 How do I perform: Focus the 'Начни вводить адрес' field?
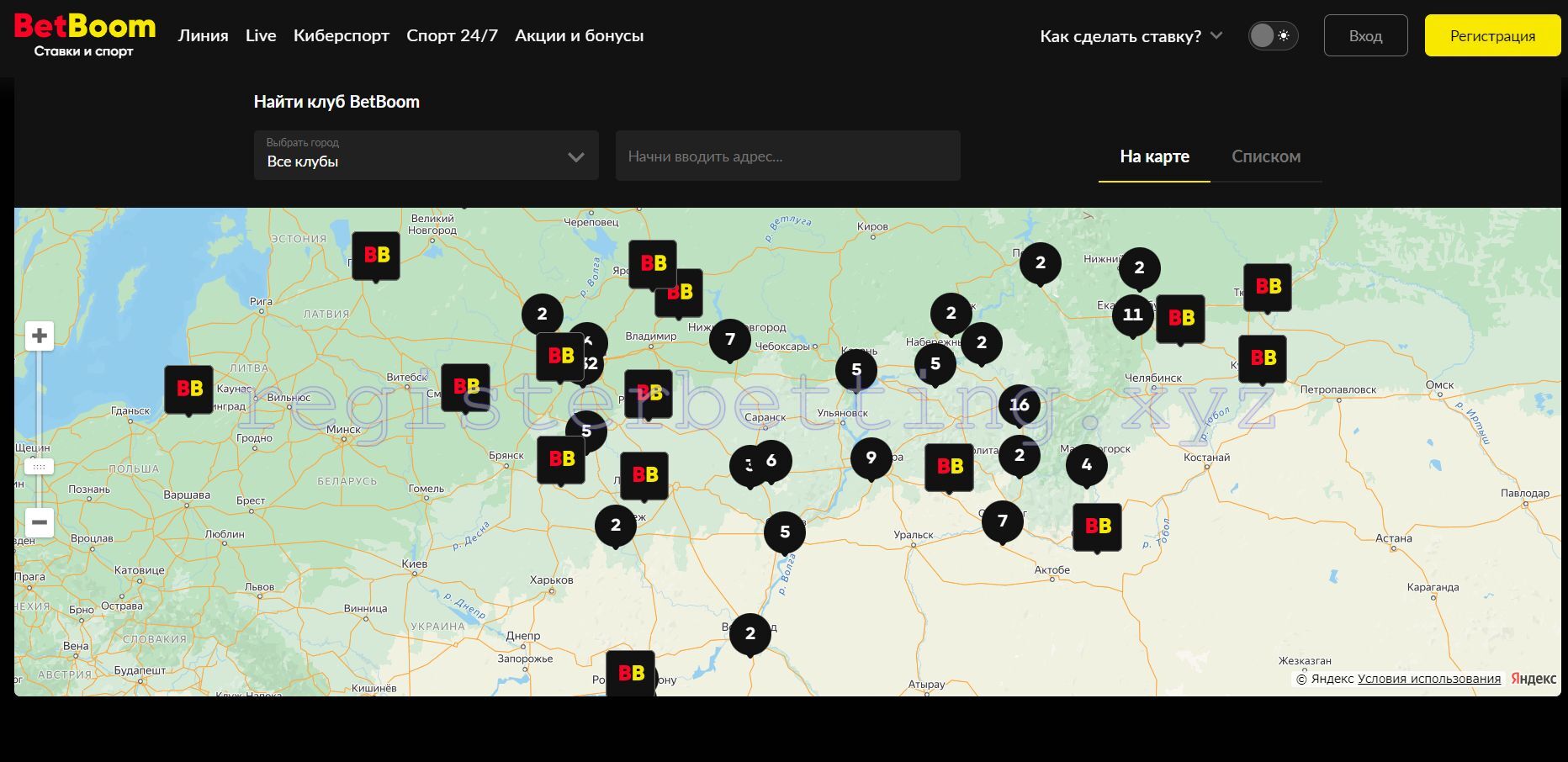tap(787, 155)
